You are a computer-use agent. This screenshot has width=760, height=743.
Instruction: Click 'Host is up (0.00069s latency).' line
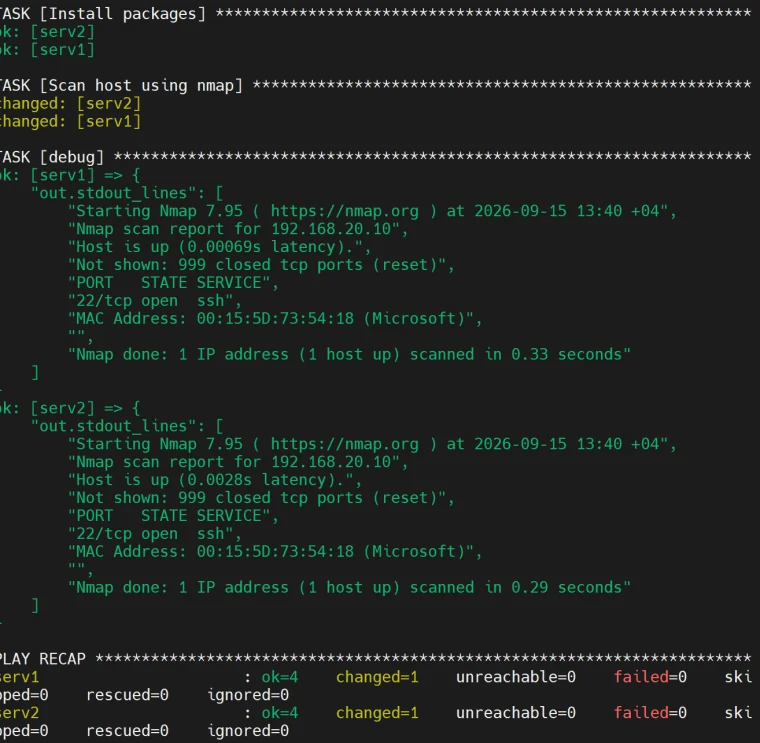pyautogui.click(x=220, y=247)
